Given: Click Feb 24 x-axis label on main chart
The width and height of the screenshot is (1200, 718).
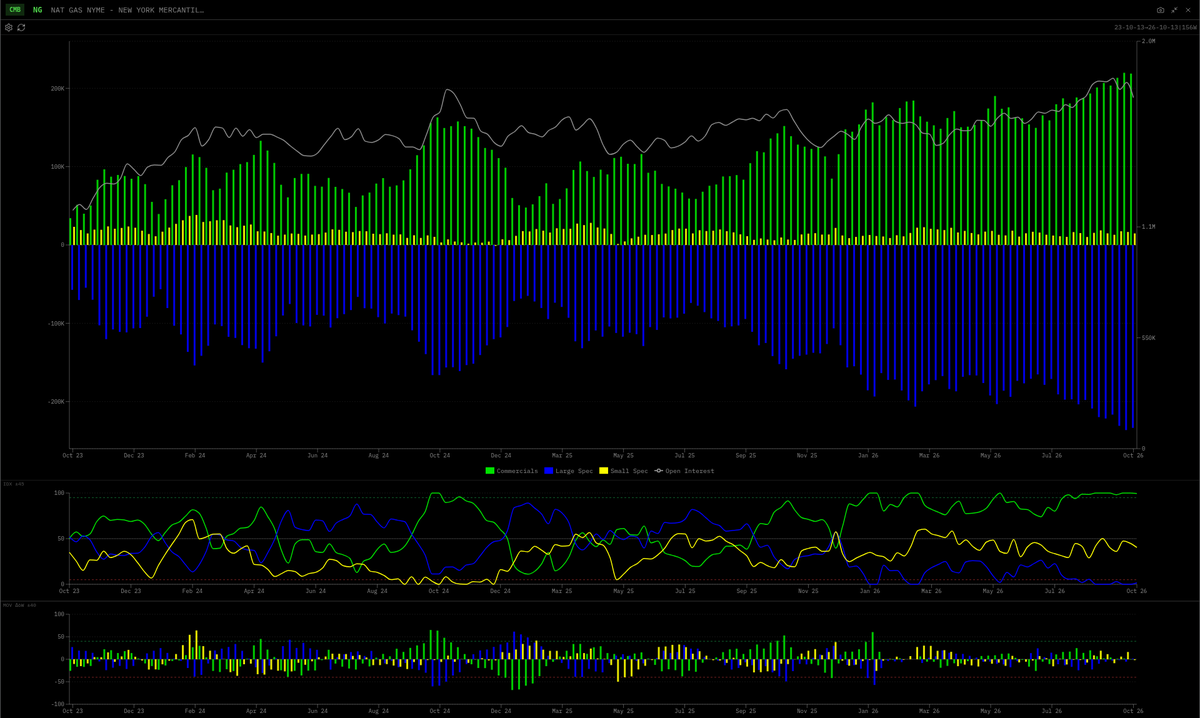Looking at the screenshot, I should 195,455.
